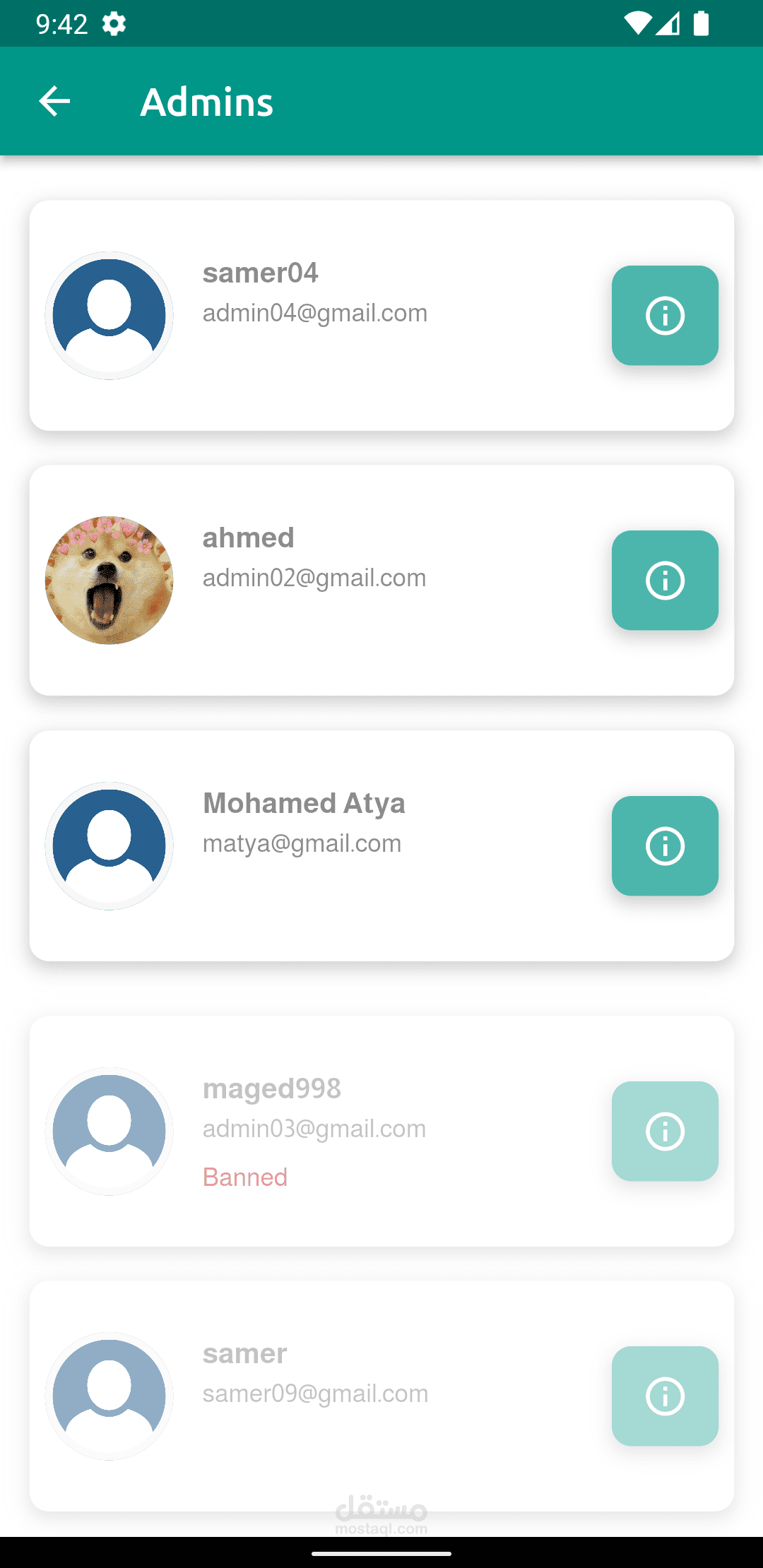
Task: Tap the bottom navigation gesture bar
Action: tap(381, 1553)
